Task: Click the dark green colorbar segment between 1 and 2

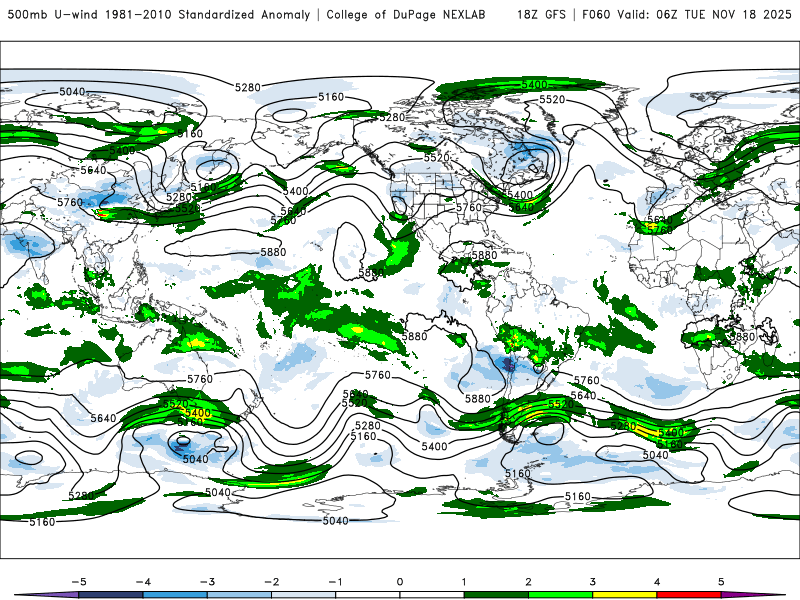Action: click(x=496, y=595)
